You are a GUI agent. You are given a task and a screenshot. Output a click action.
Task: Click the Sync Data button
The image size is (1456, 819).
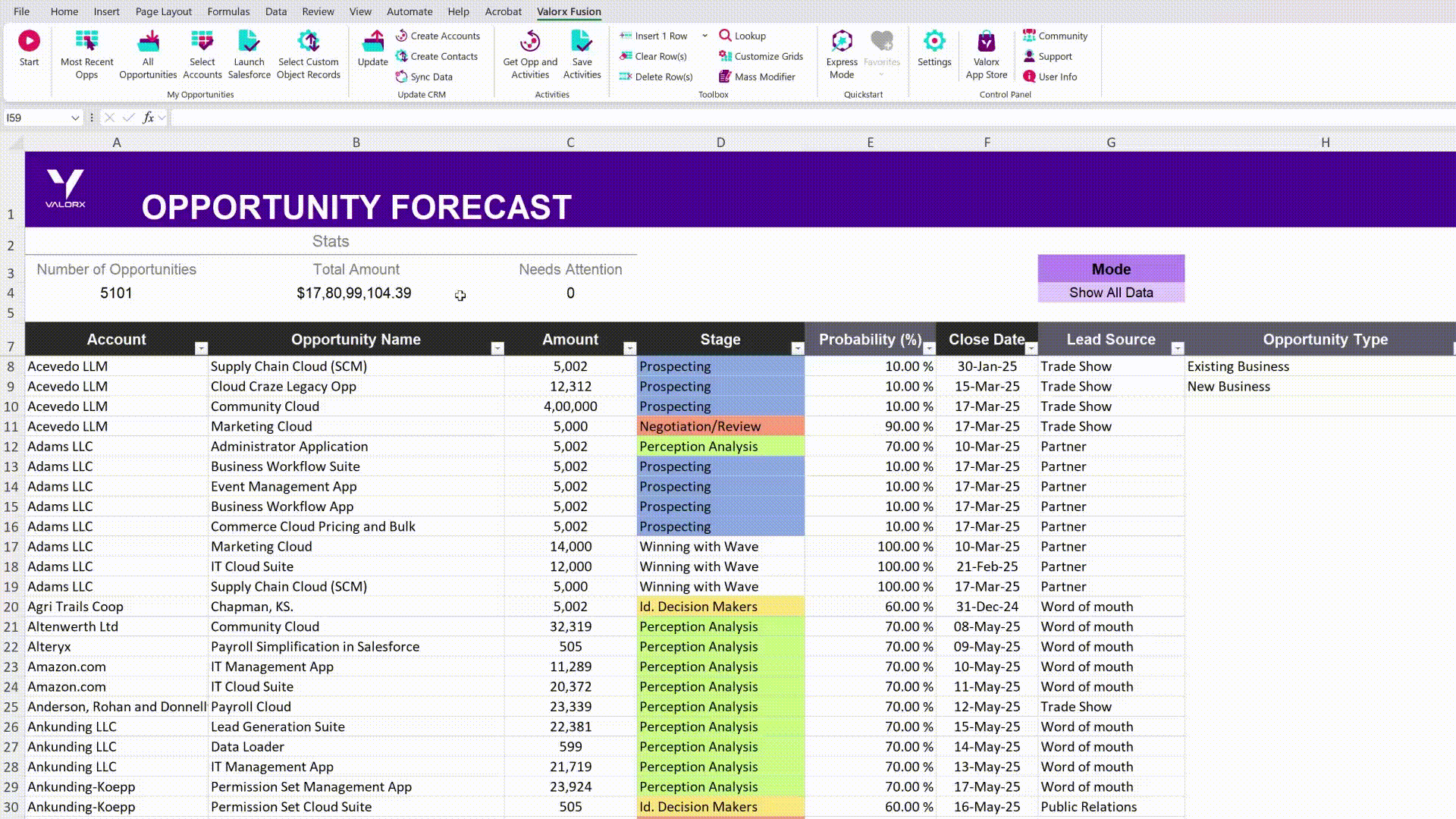[424, 77]
